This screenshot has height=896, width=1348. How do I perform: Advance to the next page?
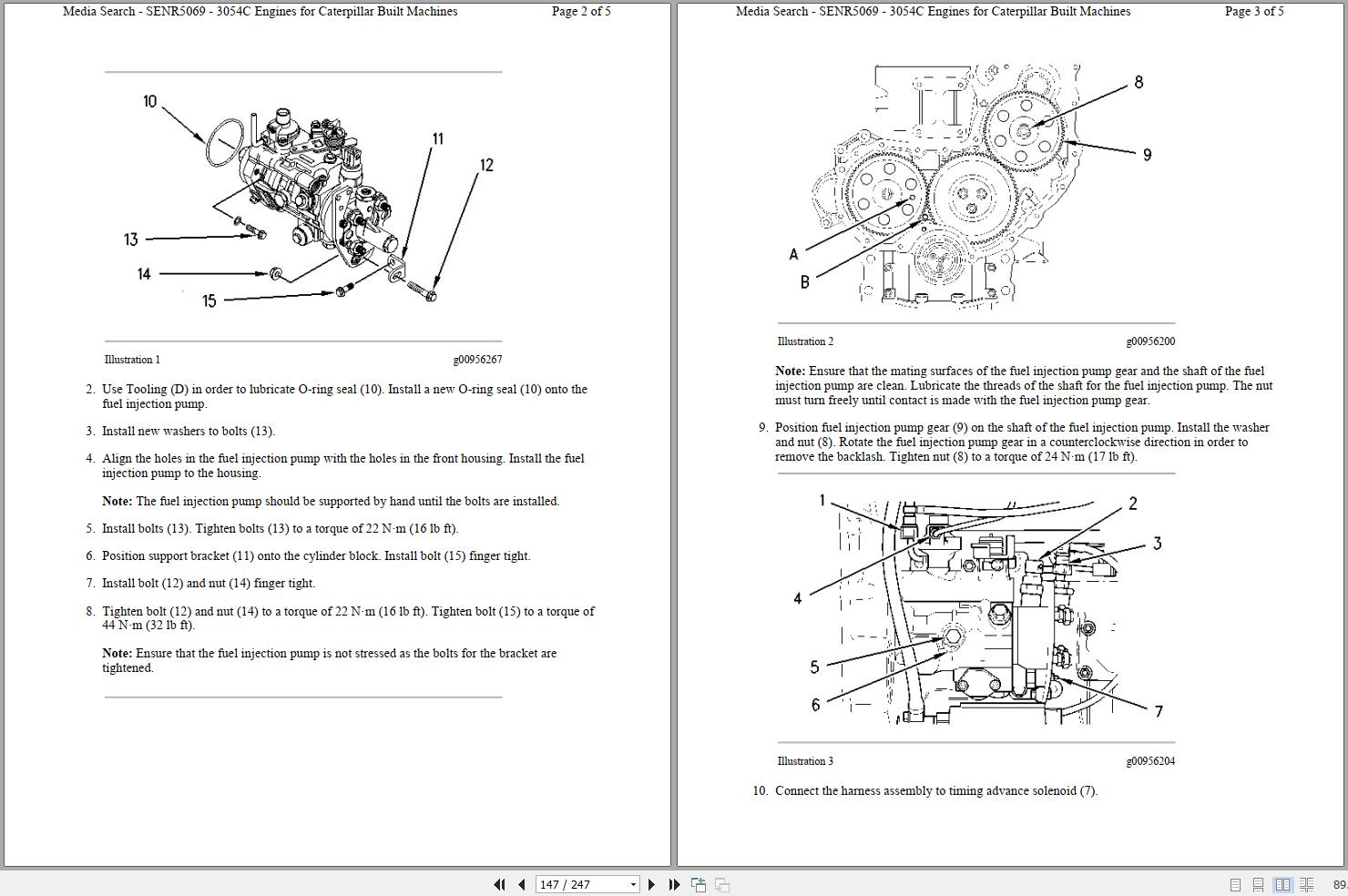click(x=651, y=884)
